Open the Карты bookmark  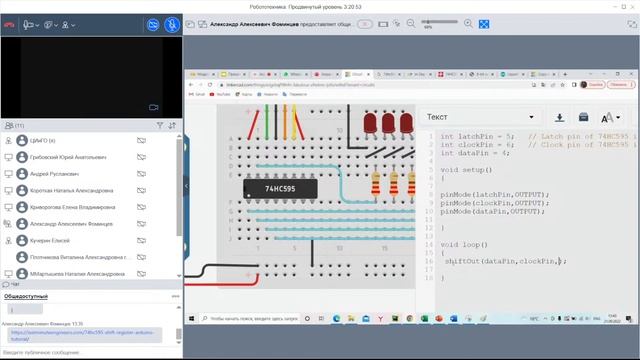click(244, 94)
